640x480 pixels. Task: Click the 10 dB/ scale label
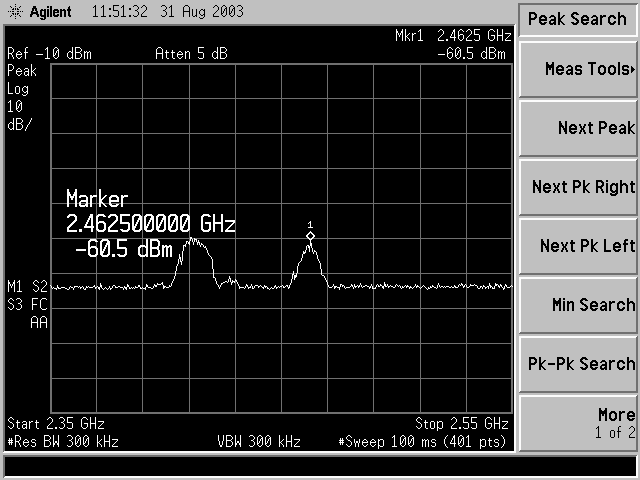pyautogui.click(x=19, y=116)
